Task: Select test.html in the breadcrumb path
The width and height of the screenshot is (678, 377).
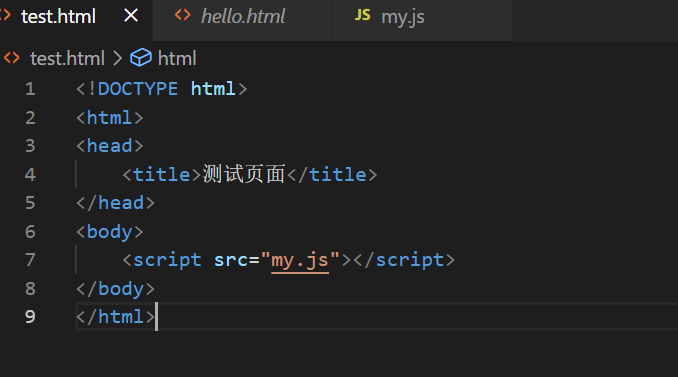Action: (x=67, y=58)
